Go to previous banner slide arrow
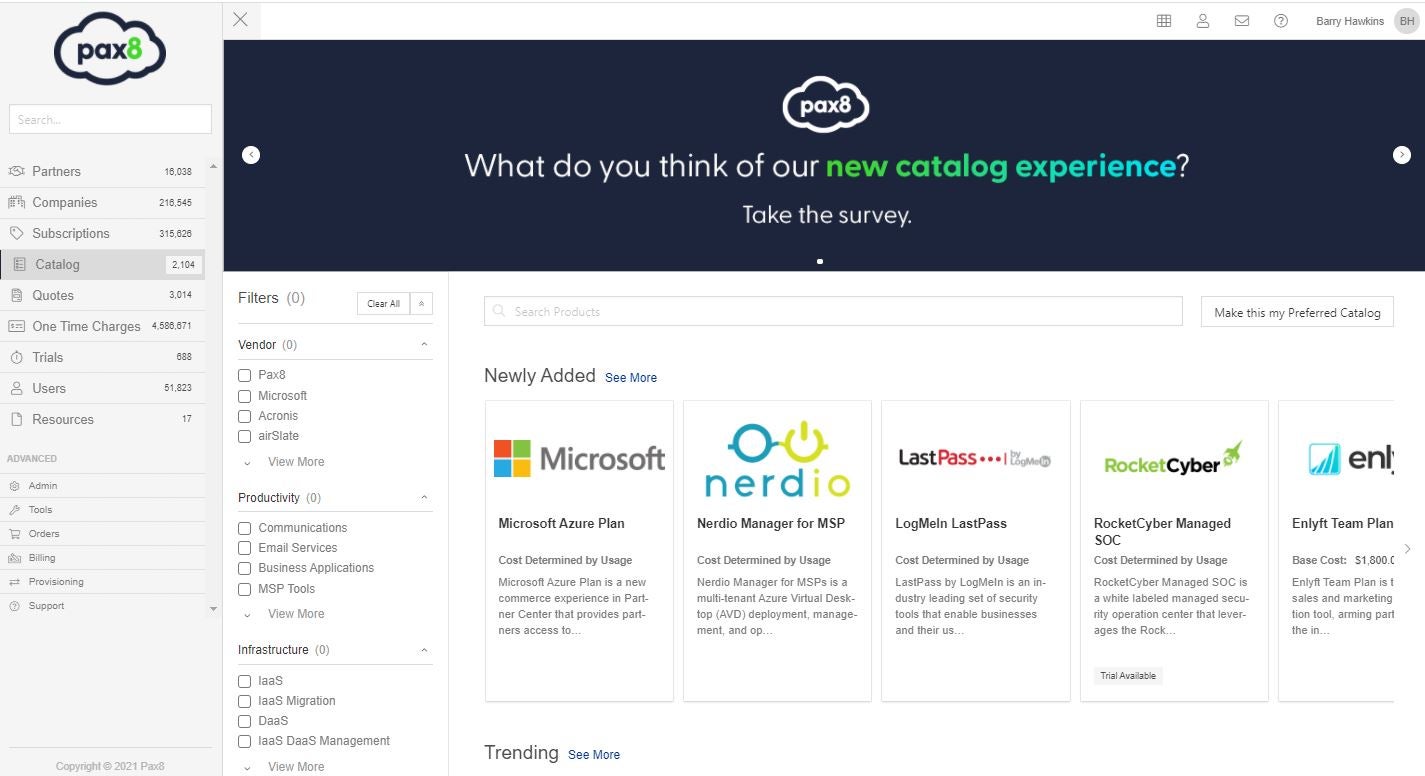Viewport: 1425px width, 776px height. coord(251,155)
